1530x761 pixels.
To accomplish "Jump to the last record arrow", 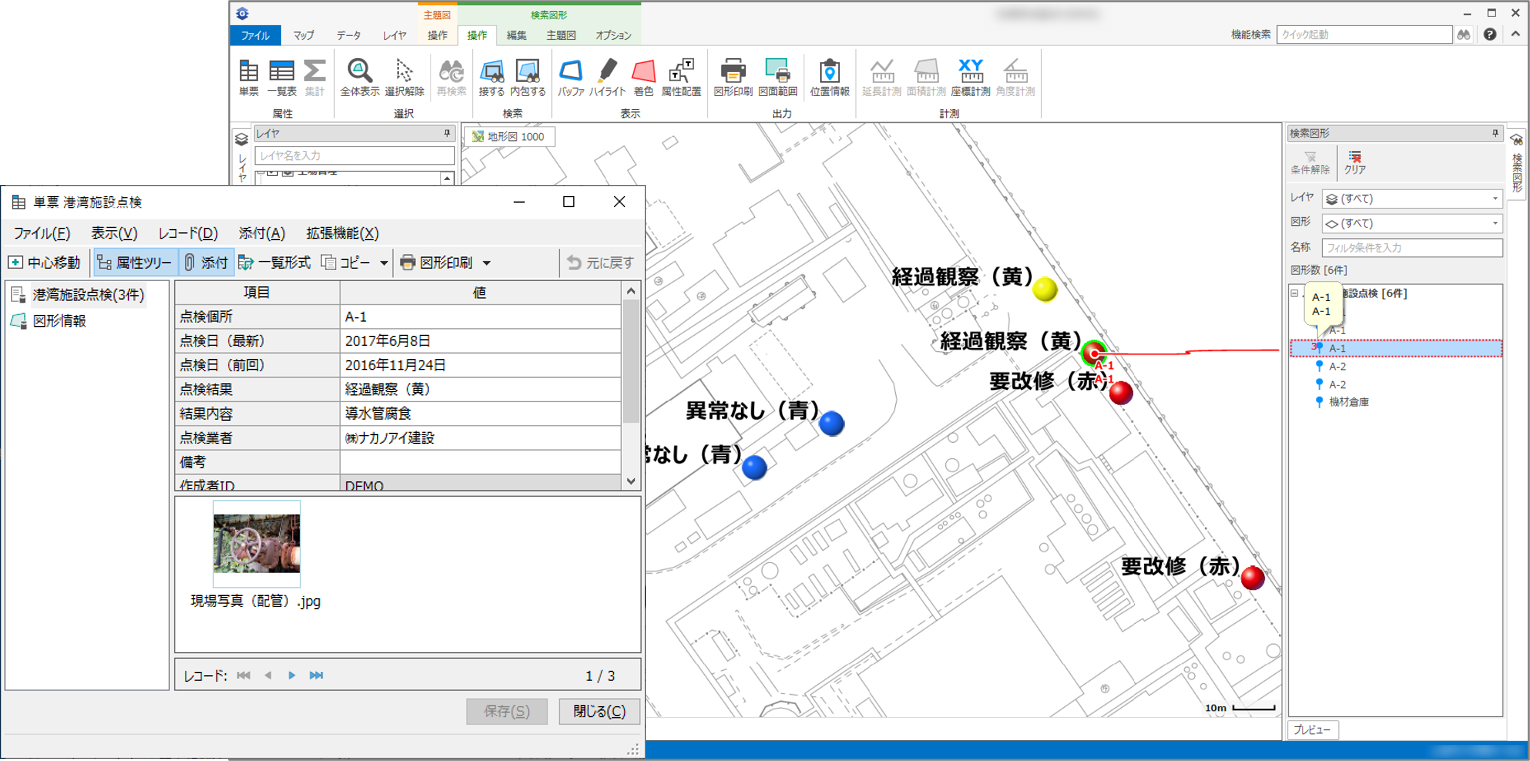I will coord(316,676).
